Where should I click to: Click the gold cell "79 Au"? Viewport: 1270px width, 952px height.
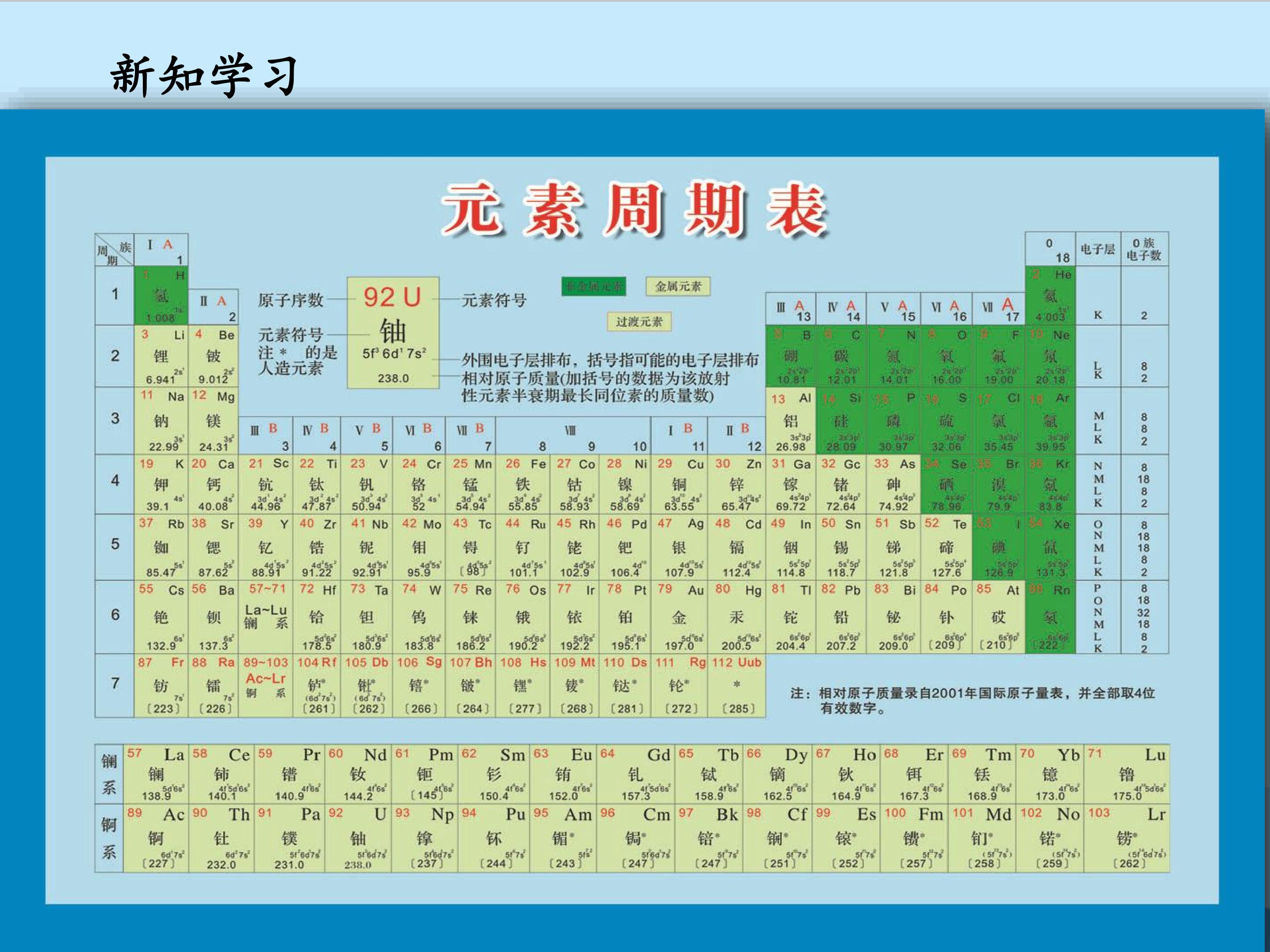coord(679,617)
